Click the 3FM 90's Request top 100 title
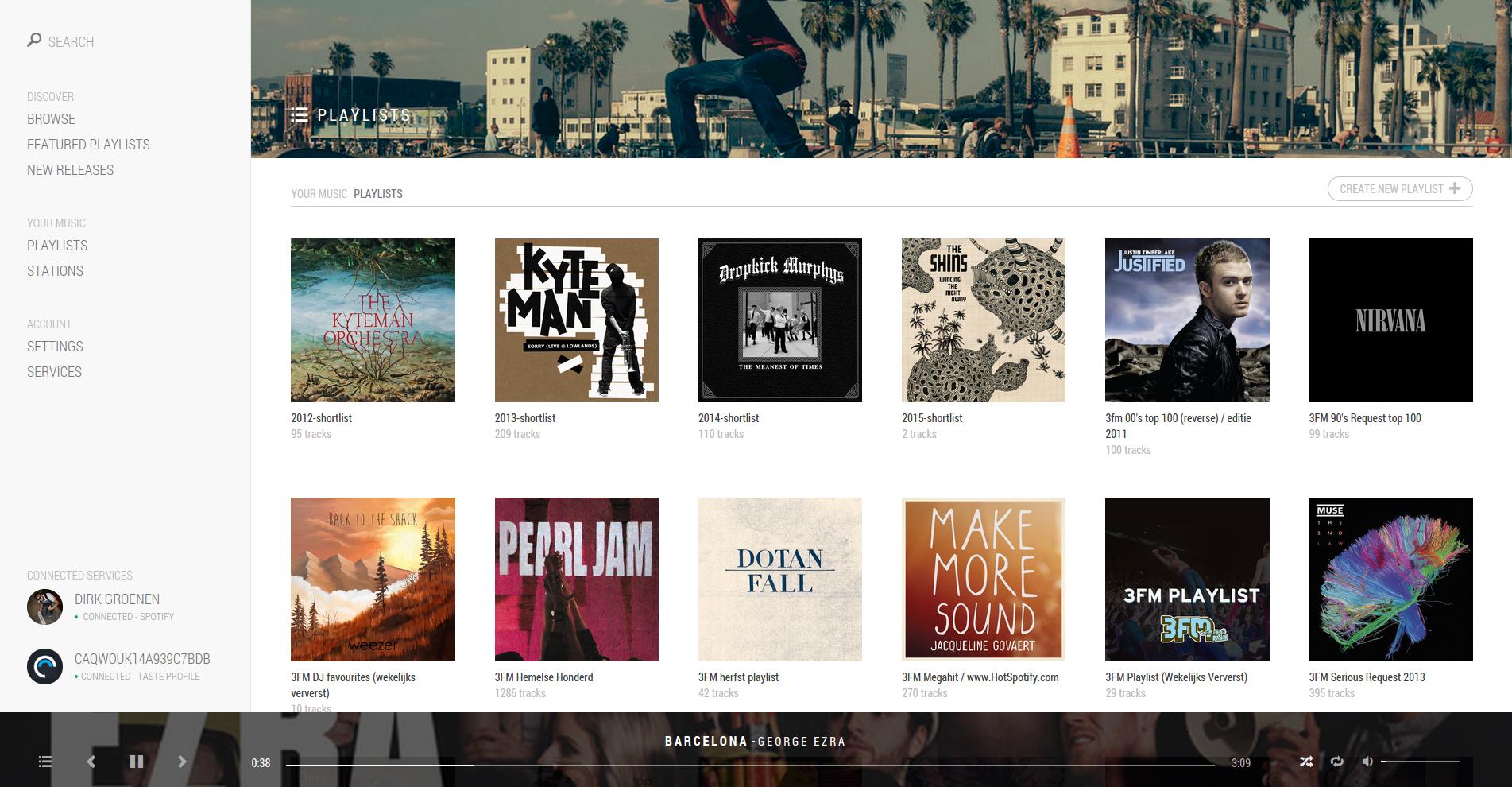This screenshot has width=1512, height=787. coord(1365,418)
